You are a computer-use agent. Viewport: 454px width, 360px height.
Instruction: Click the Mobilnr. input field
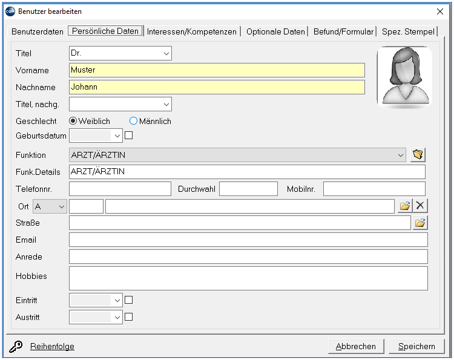374,189
